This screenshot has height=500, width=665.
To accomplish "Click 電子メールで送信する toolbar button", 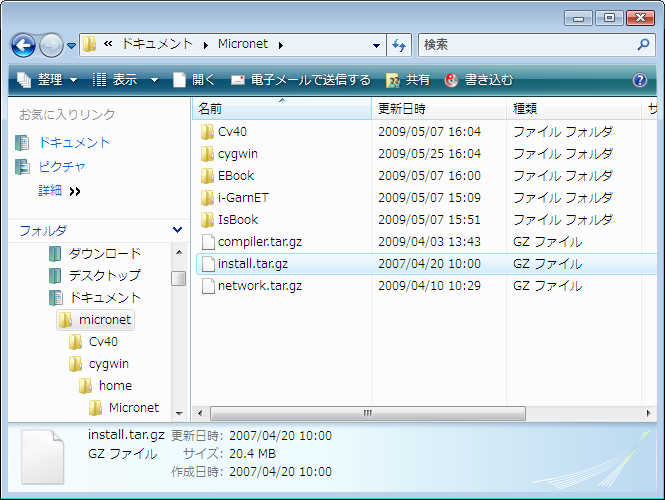I will pyautogui.click(x=301, y=80).
